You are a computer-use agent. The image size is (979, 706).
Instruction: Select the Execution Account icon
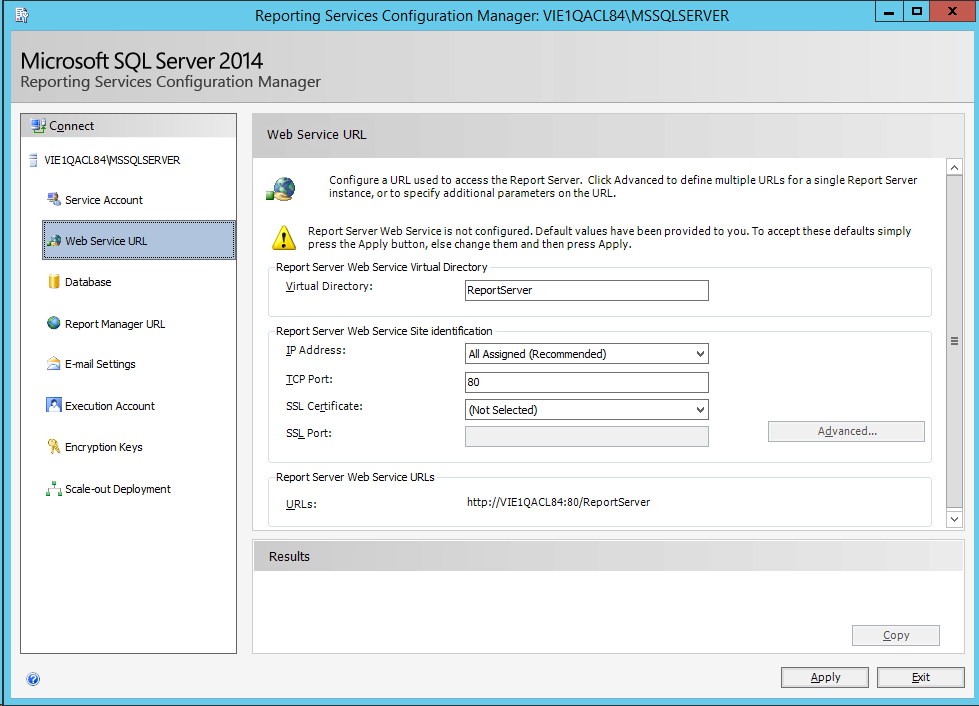click(54, 405)
